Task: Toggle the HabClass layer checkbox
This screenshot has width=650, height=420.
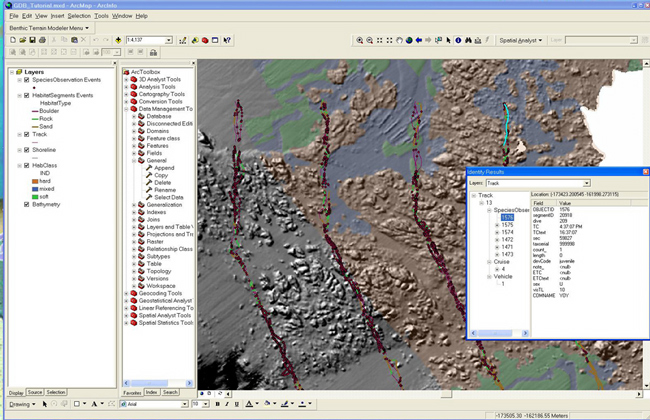Action: click(27, 165)
